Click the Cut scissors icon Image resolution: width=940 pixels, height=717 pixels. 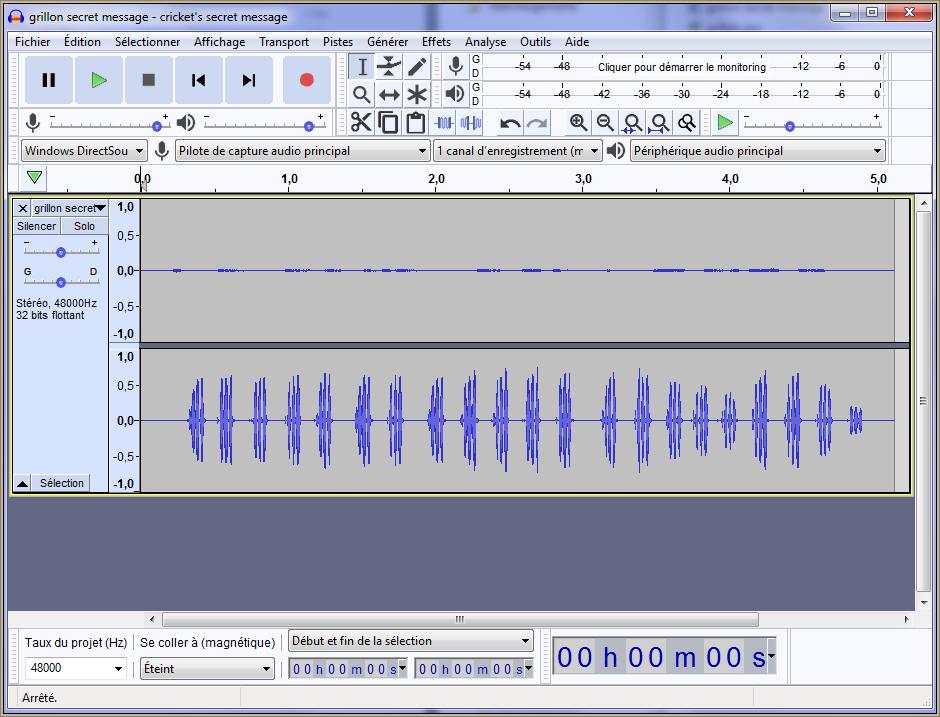coord(361,123)
